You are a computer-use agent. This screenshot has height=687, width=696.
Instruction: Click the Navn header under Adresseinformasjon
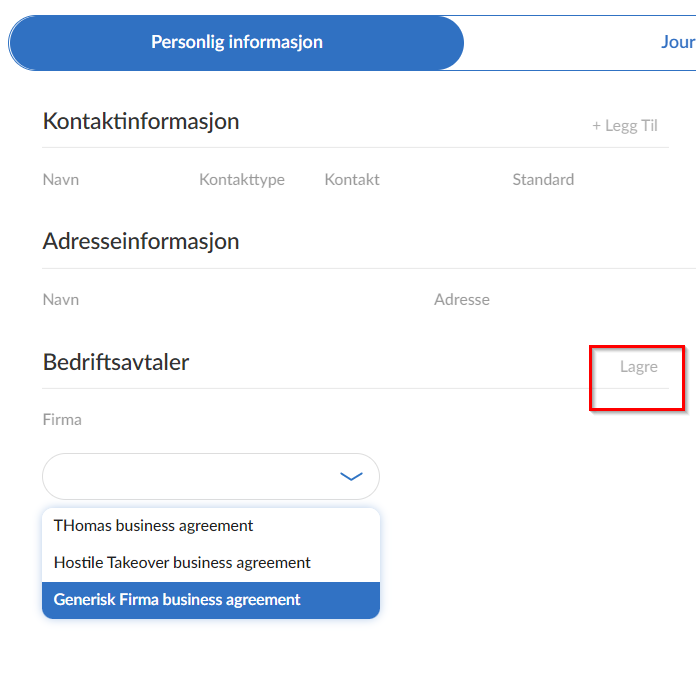(x=61, y=300)
